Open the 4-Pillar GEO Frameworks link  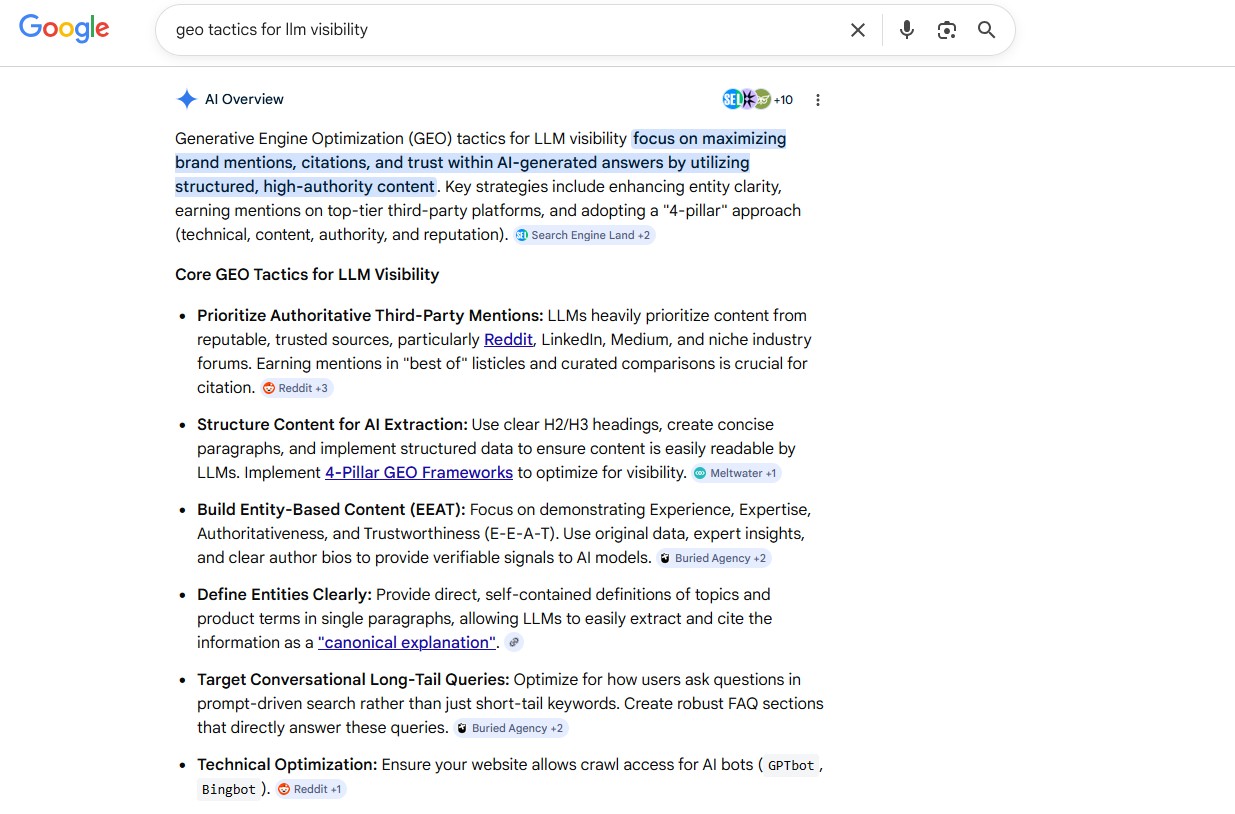[x=419, y=472]
